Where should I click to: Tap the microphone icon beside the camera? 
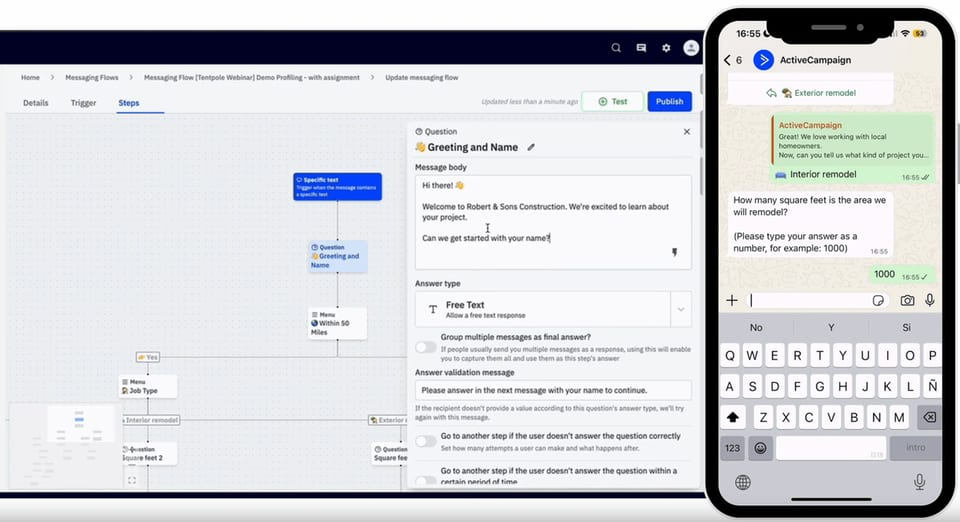pos(930,300)
